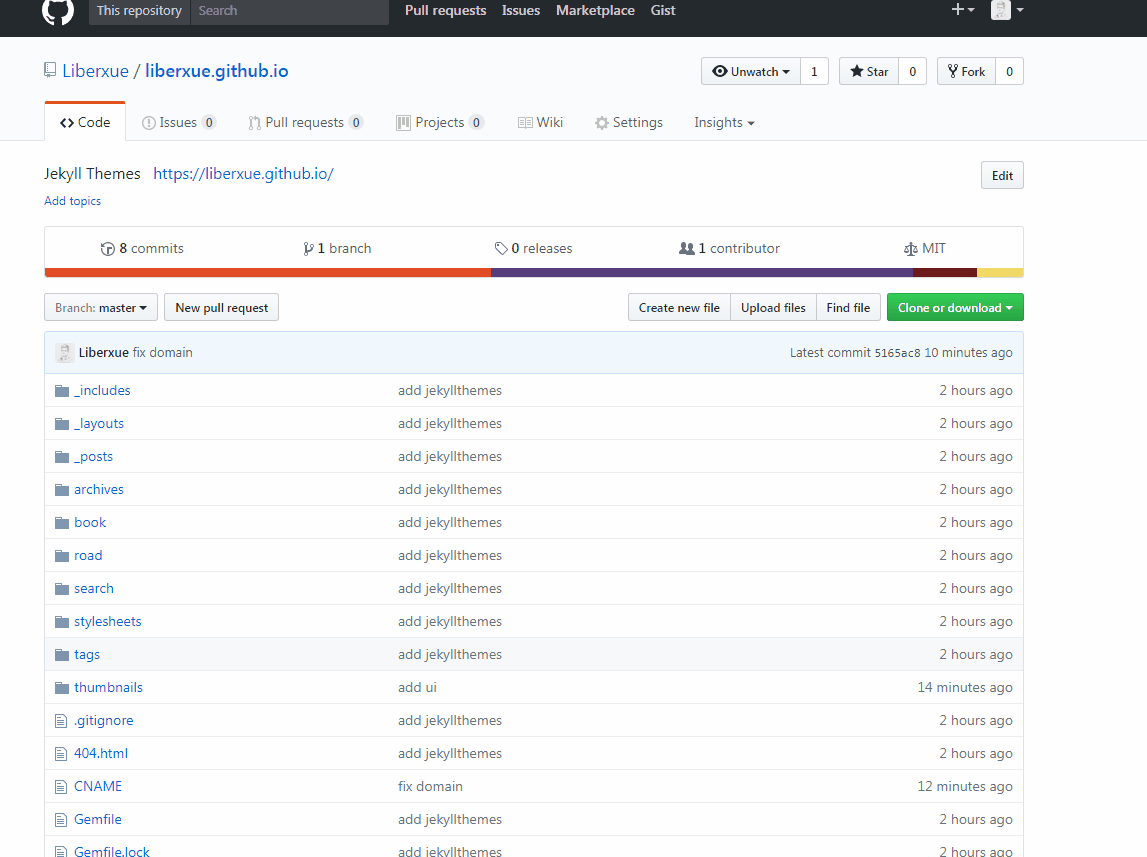This screenshot has height=857, width=1147.
Task: Open the plus create-new menu
Action: click(963, 10)
